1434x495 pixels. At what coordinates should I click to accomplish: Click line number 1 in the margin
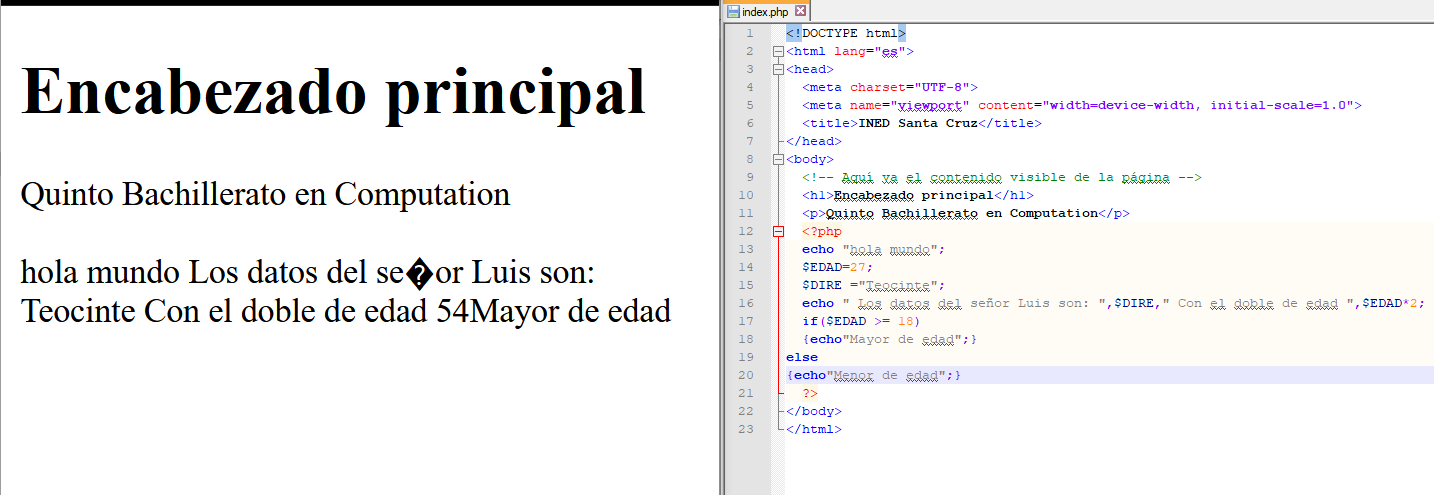pyautogui.click(x=750, y=33)
